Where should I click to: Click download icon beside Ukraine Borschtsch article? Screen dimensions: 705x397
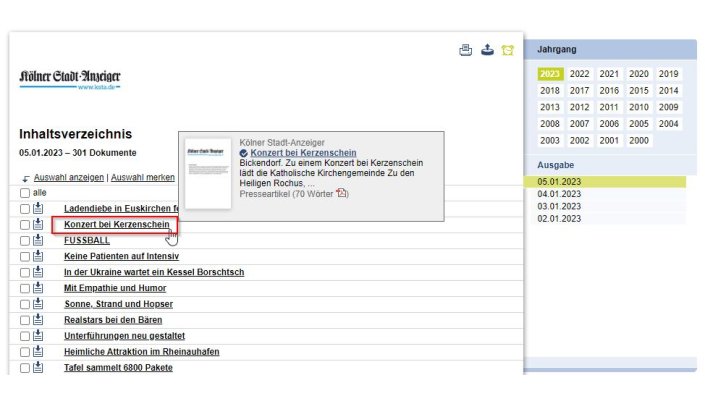click(x=38, y=272)
